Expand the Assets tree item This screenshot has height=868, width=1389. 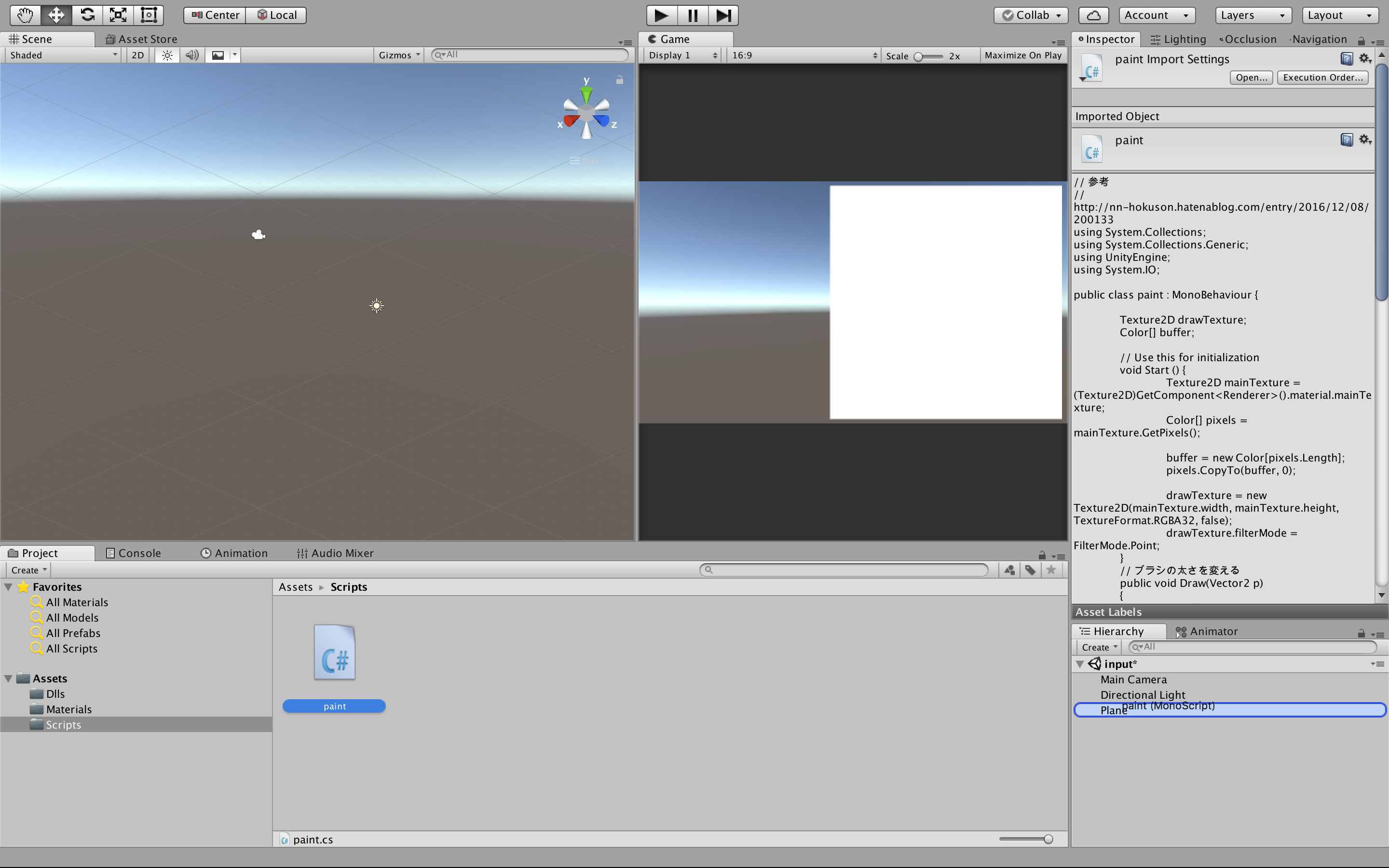tap(9, 678)
